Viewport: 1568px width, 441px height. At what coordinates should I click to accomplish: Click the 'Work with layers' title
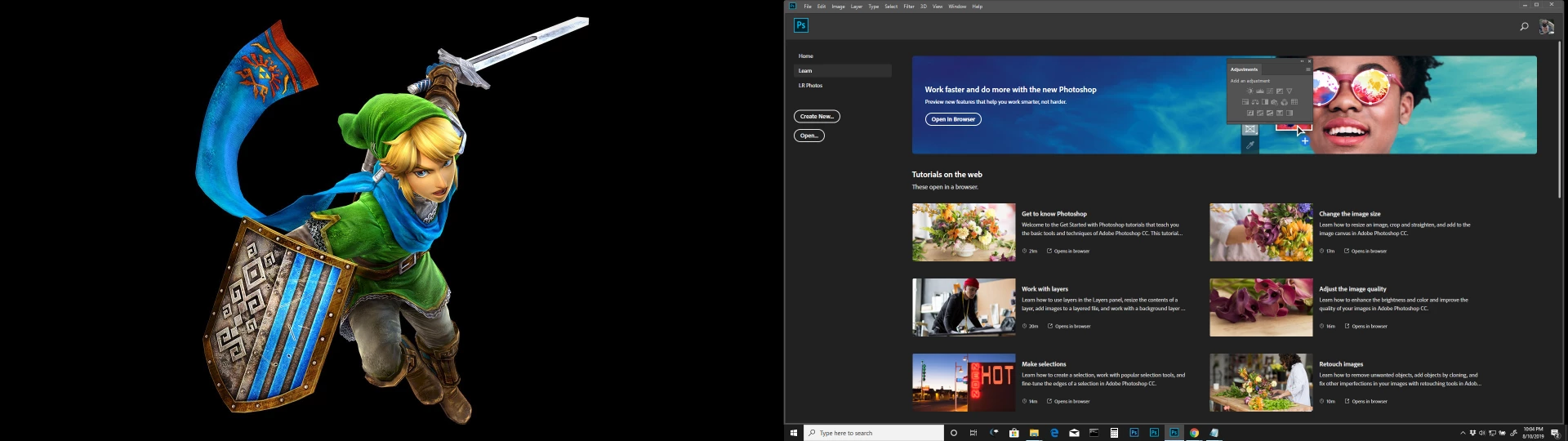pos(1045,289)
